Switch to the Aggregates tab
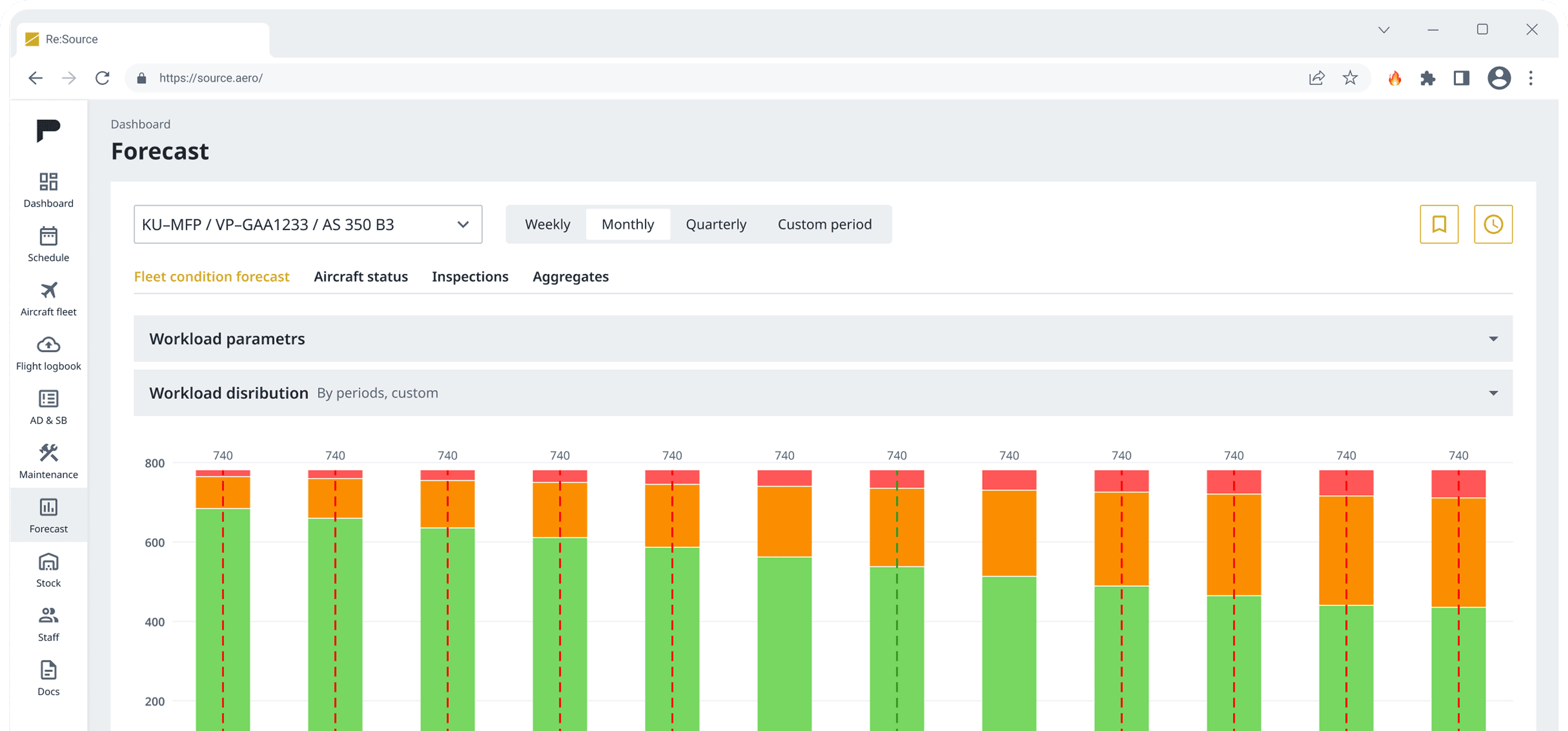The height and width of the screenshot is (731, 1568). click(570, 276)
